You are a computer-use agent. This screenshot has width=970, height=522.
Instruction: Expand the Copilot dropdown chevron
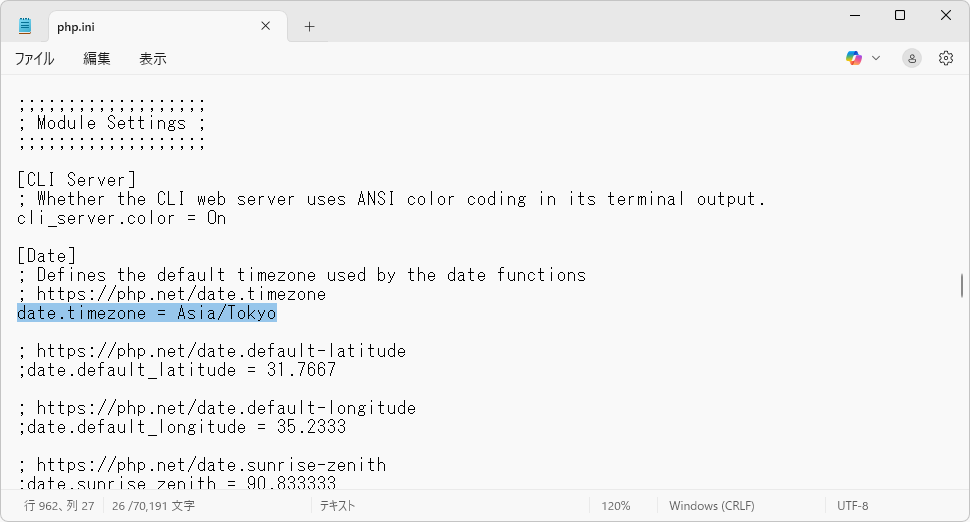point(876,58)
